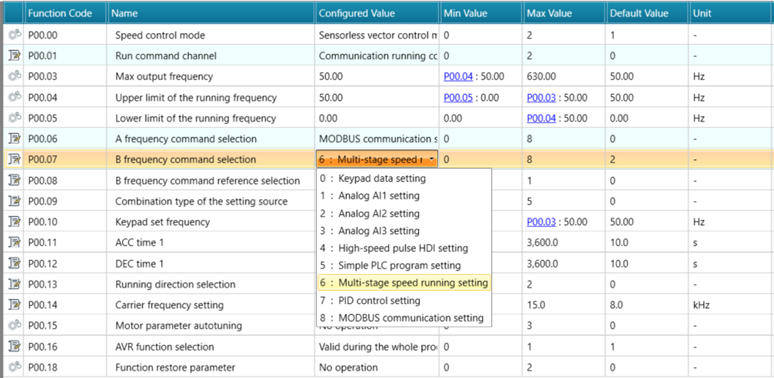
Task: Sort by Default Value column header
Action: click(x=648, y=13)
